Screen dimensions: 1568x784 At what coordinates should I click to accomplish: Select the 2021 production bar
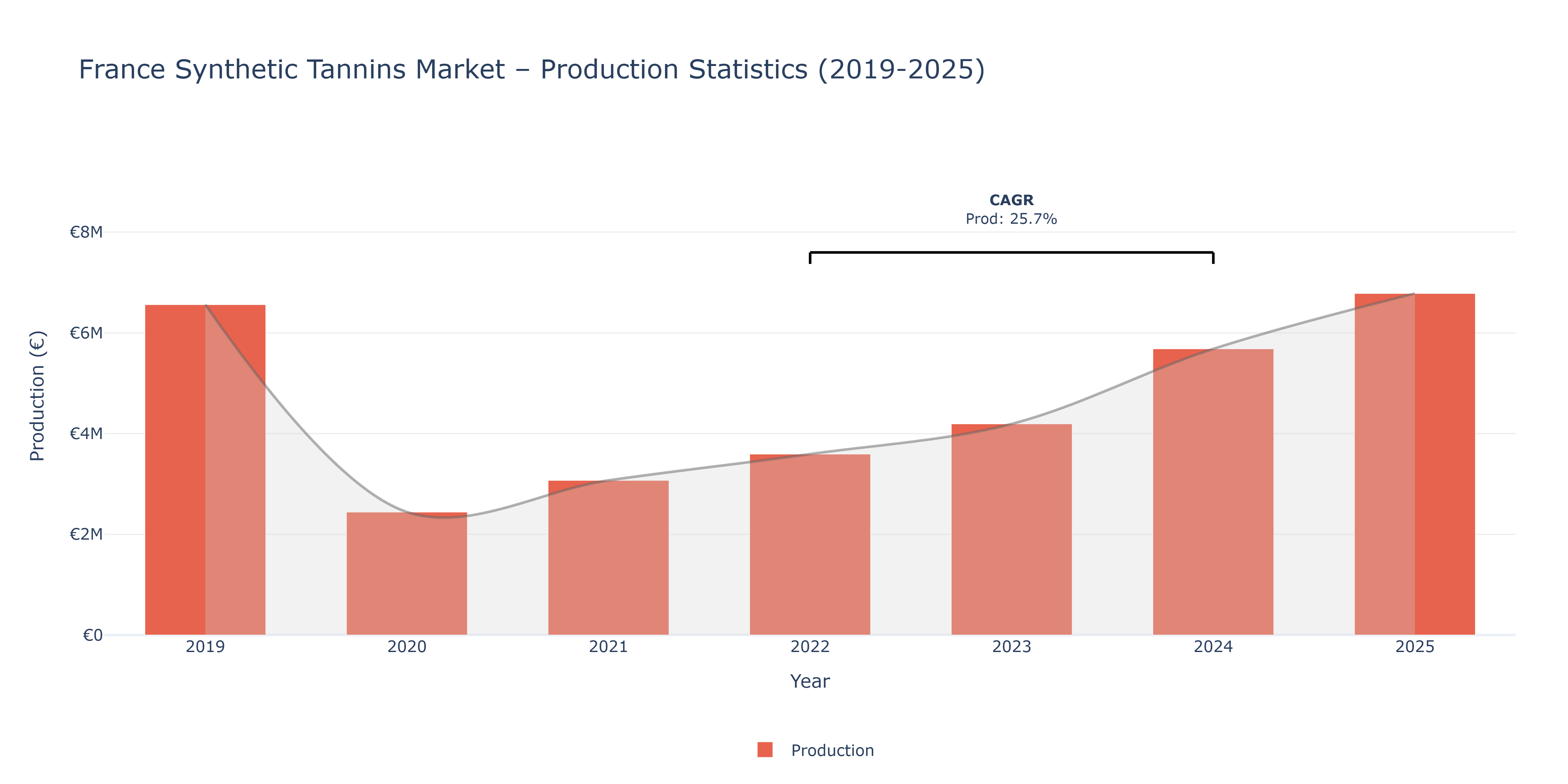tap(608, 558)
